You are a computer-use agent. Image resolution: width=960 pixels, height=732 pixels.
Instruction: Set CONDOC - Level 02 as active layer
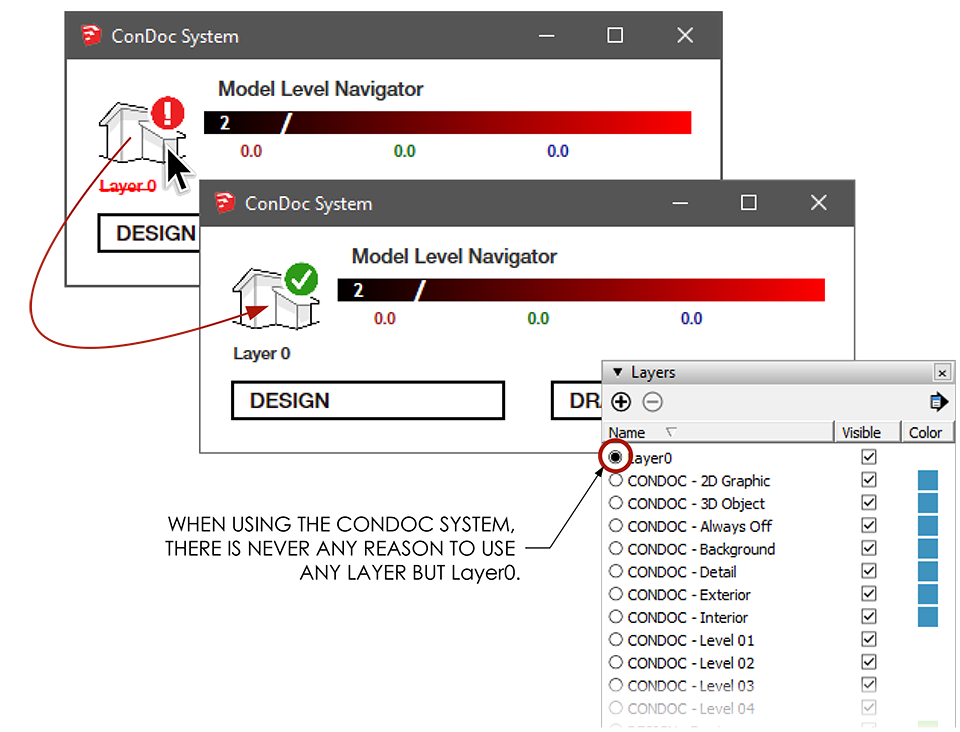pyautogui.click(x=616, y=662)
